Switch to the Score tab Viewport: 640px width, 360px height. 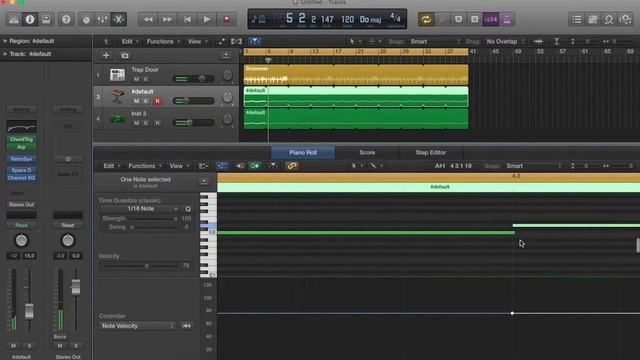[x=367, y=152]
